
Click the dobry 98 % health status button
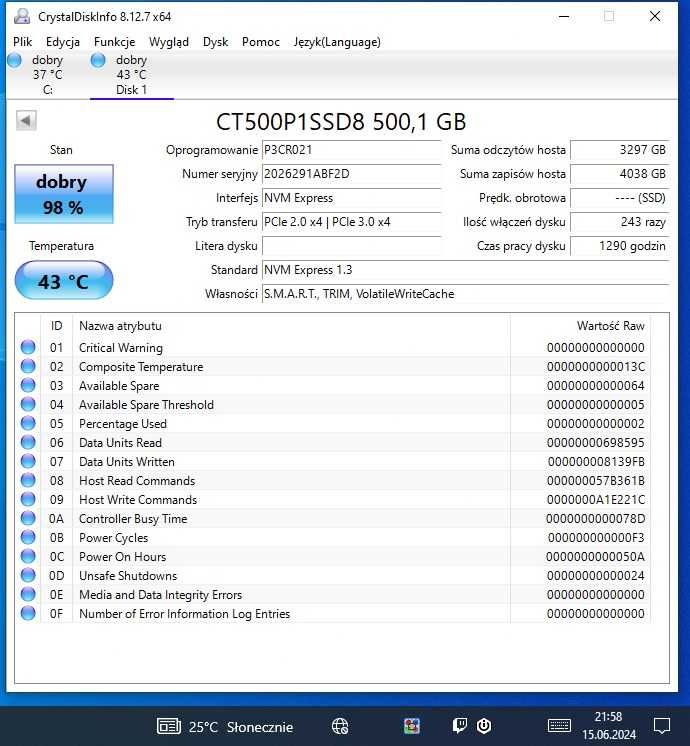[x=64, y=194]
